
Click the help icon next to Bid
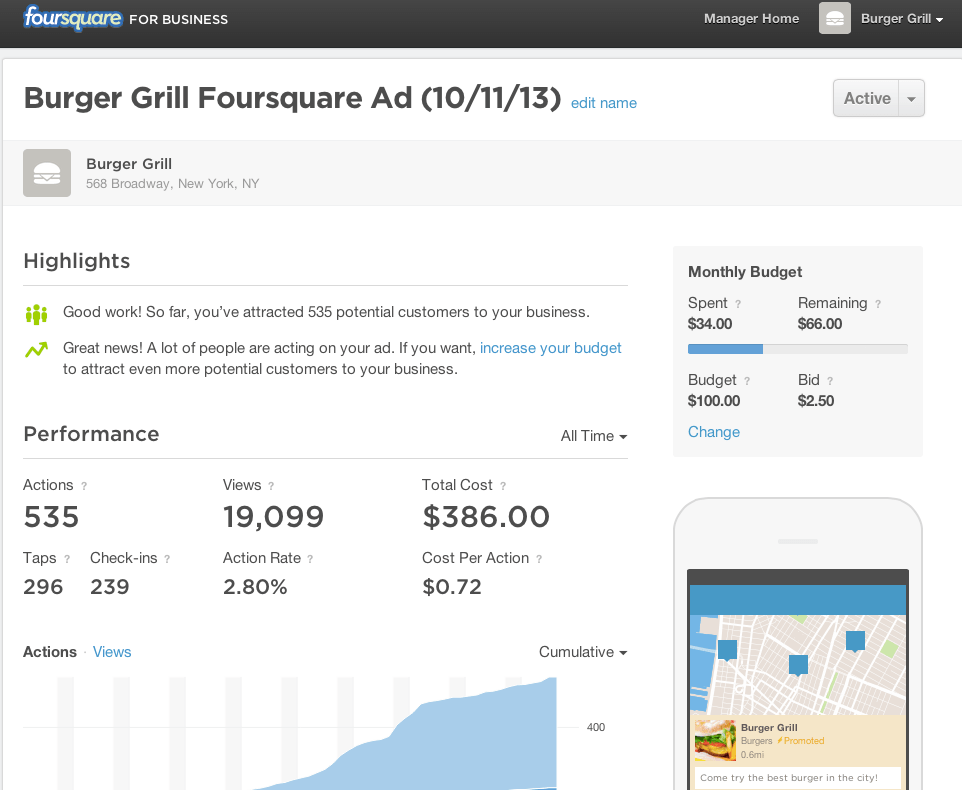[829, 381]
